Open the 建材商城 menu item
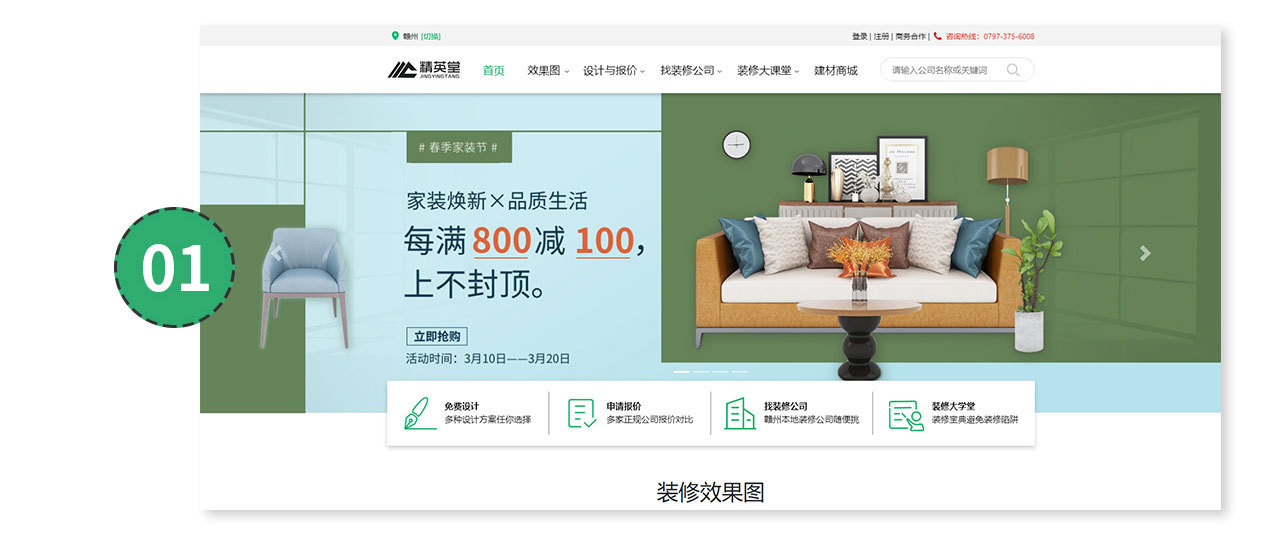The image size is (1280, 543). pyautogui.click(x=836, y=71)
